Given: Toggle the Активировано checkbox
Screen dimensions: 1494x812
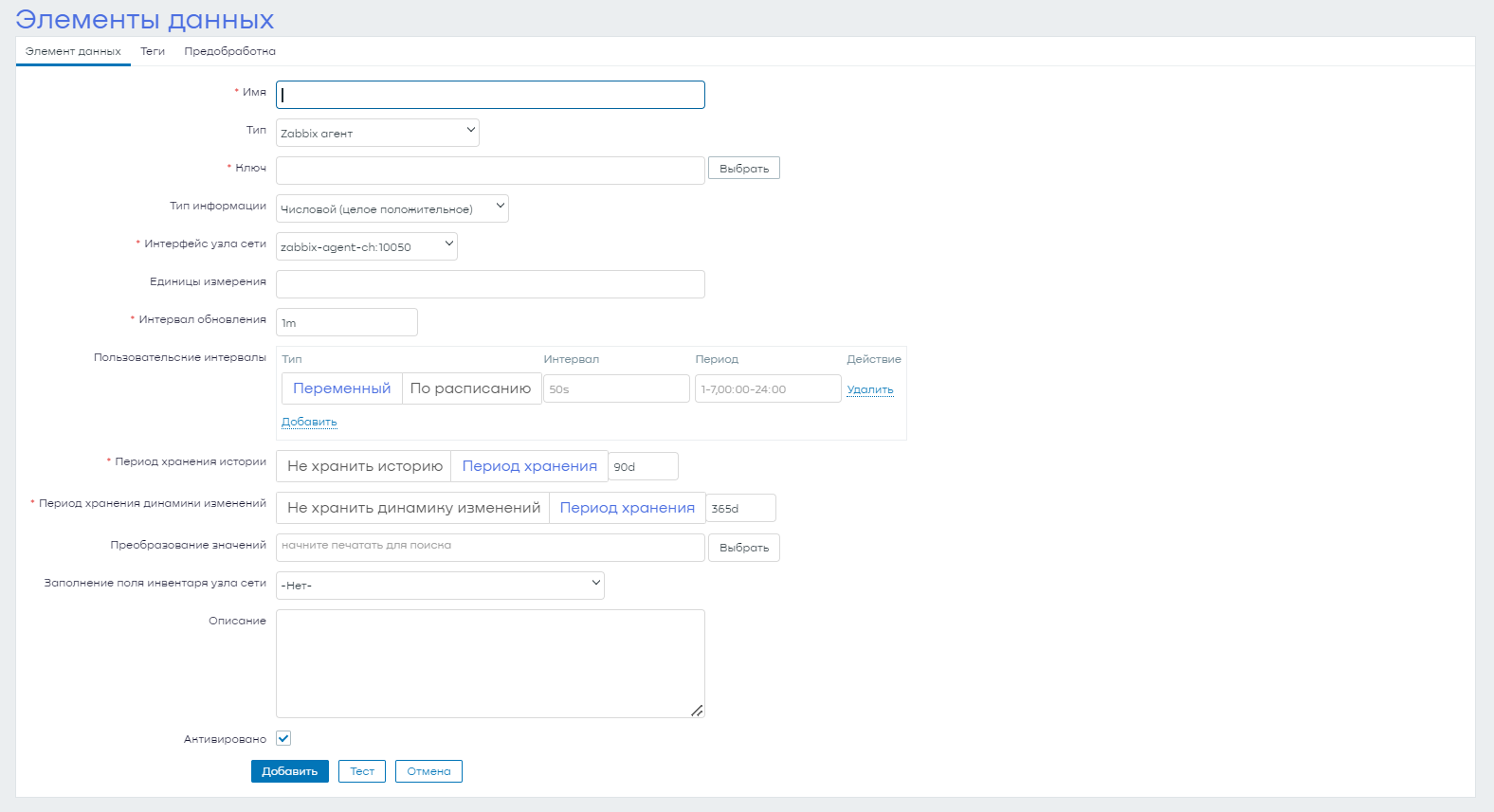Looking at the screenshot, I should coord(283,738).
